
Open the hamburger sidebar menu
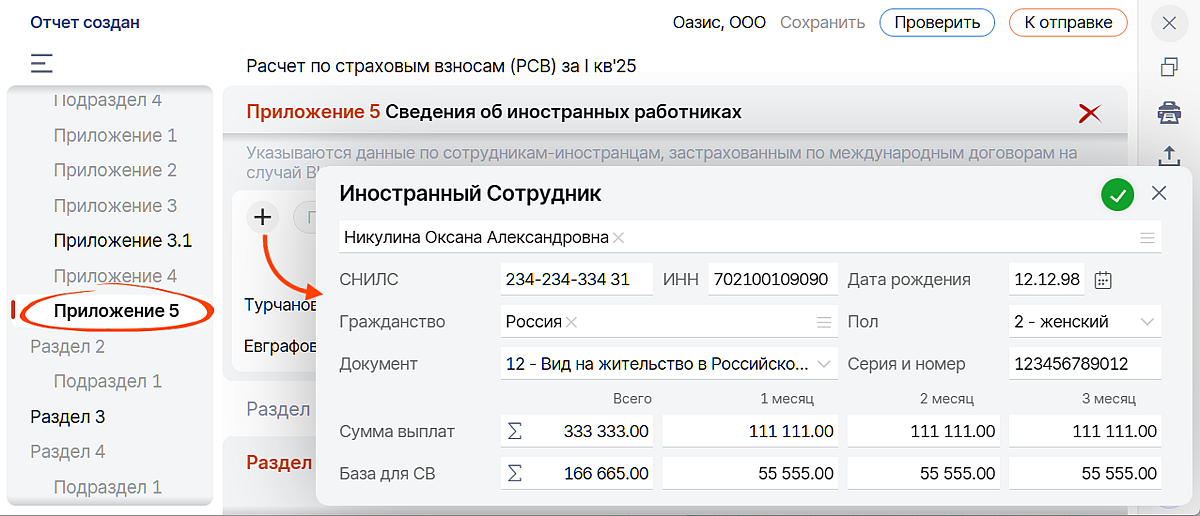point(41,64)
